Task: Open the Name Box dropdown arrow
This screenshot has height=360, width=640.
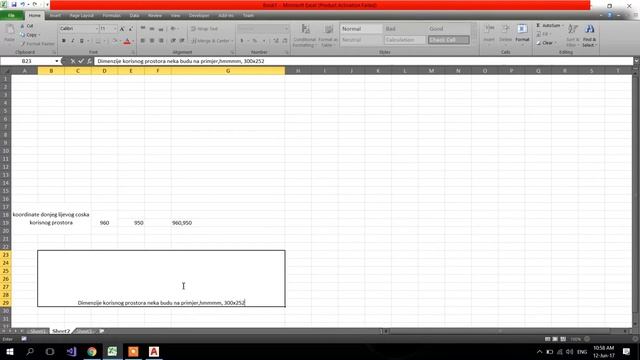Action: click(x=57, y=61)
